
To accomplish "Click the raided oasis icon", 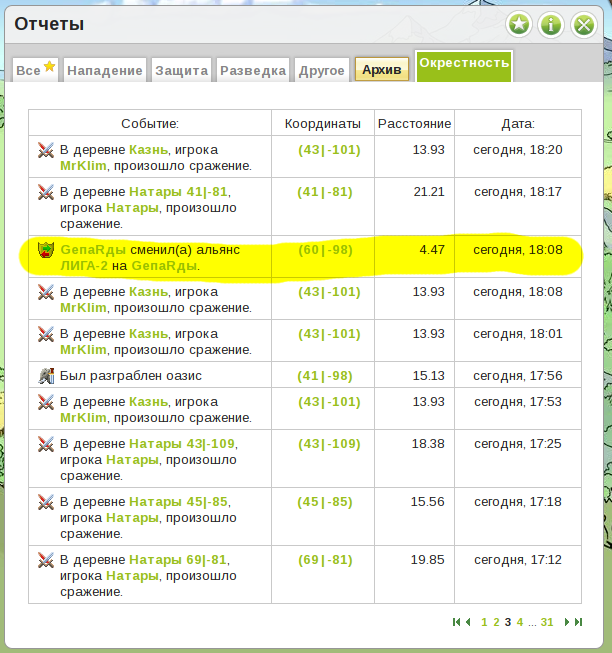I will tap(46, 376).
